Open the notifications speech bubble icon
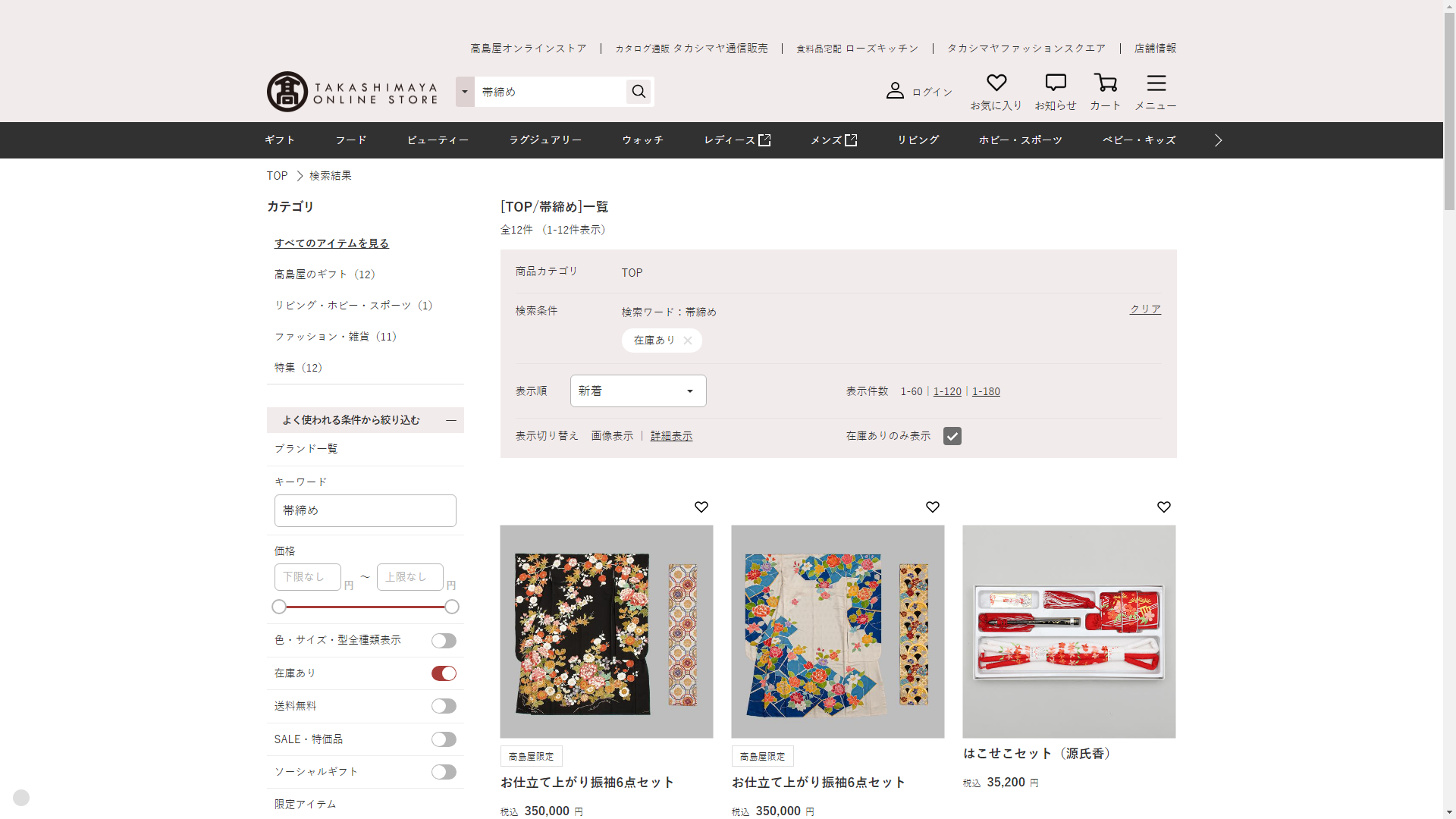 (1055, 83)
